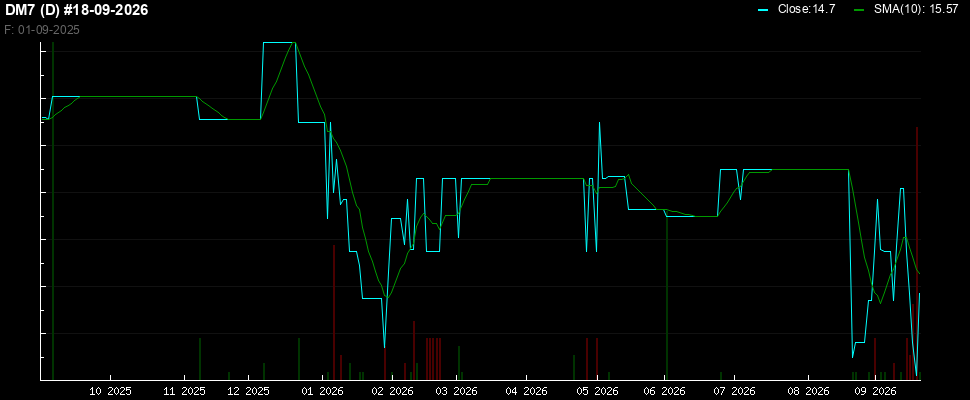
Task: Click the 03 2026 axis label
Action: 457,391
